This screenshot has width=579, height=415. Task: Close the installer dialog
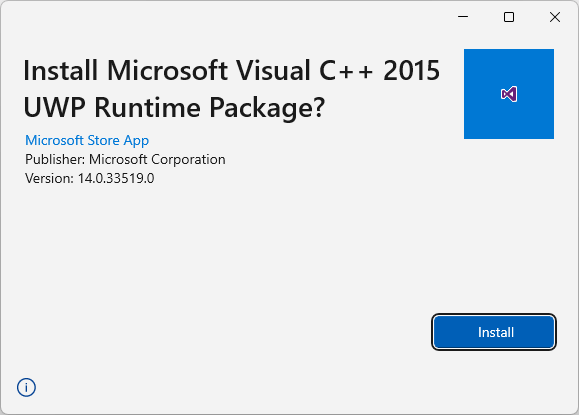[555, 17]
